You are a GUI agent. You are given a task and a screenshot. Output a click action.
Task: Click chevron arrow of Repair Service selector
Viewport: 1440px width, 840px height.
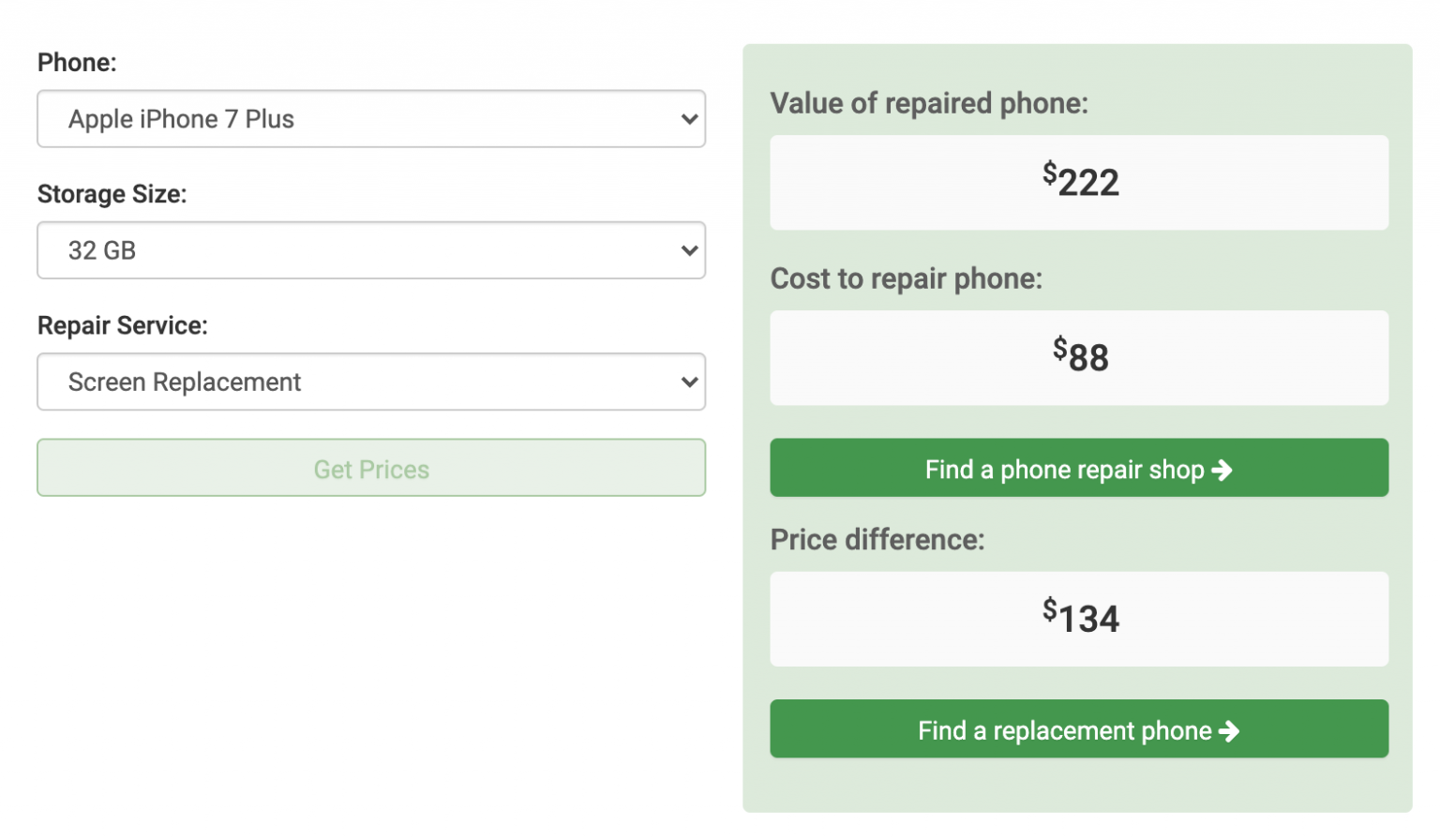click(x=689, y=382)
